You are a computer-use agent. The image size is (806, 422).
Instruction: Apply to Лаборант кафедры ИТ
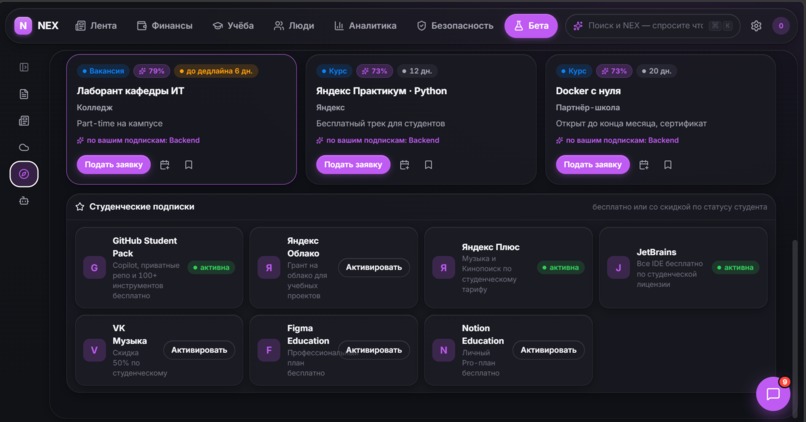[114, 164]
